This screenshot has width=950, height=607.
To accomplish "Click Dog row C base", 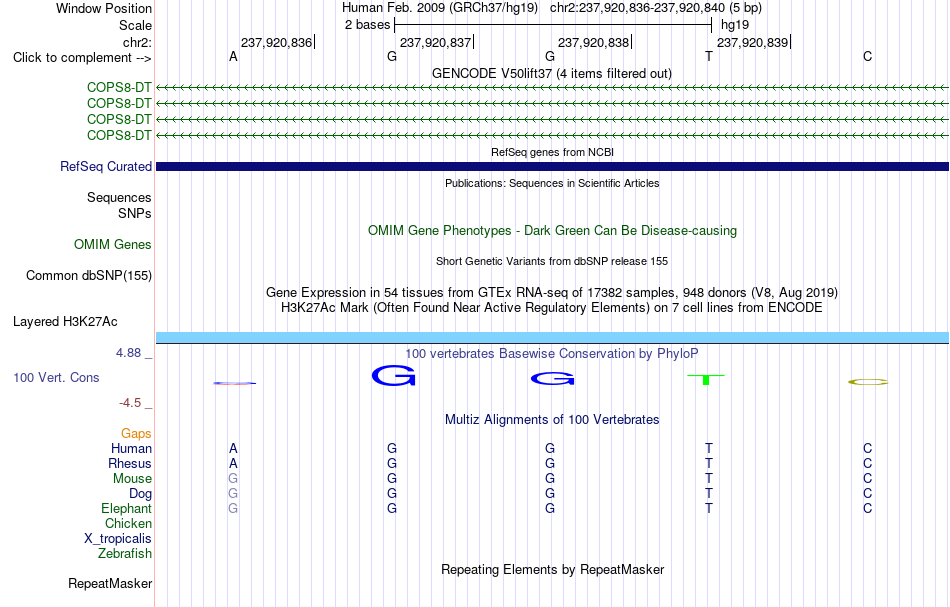I will (x=868, y=493).
